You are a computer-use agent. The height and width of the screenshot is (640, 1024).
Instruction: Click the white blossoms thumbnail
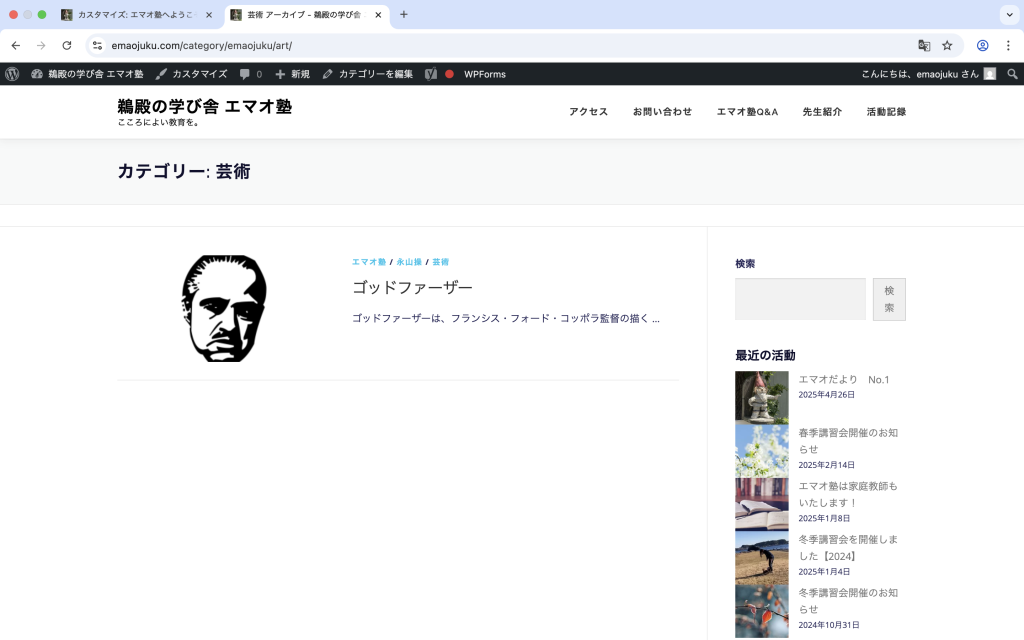click(x=761, y=451)
